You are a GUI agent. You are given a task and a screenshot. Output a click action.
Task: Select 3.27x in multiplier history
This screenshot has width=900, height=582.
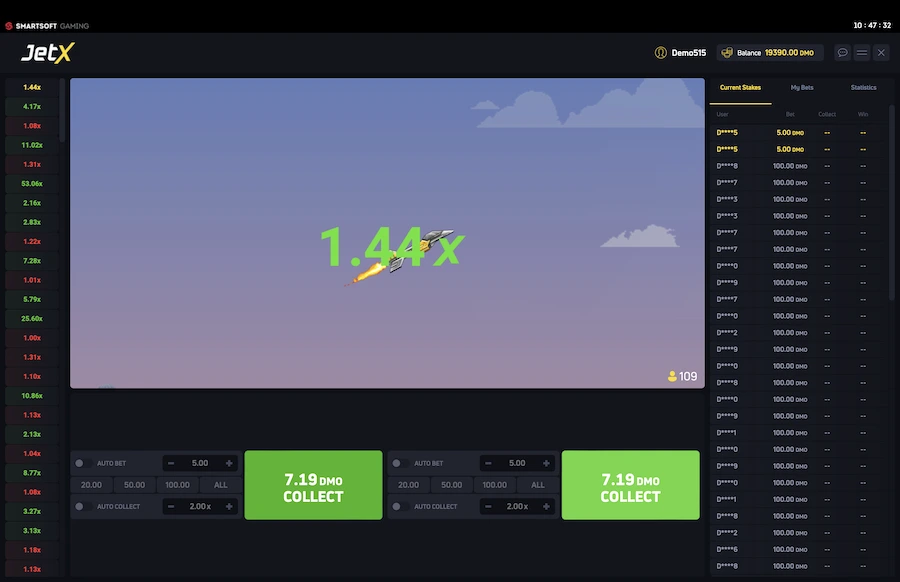(32, 511)
